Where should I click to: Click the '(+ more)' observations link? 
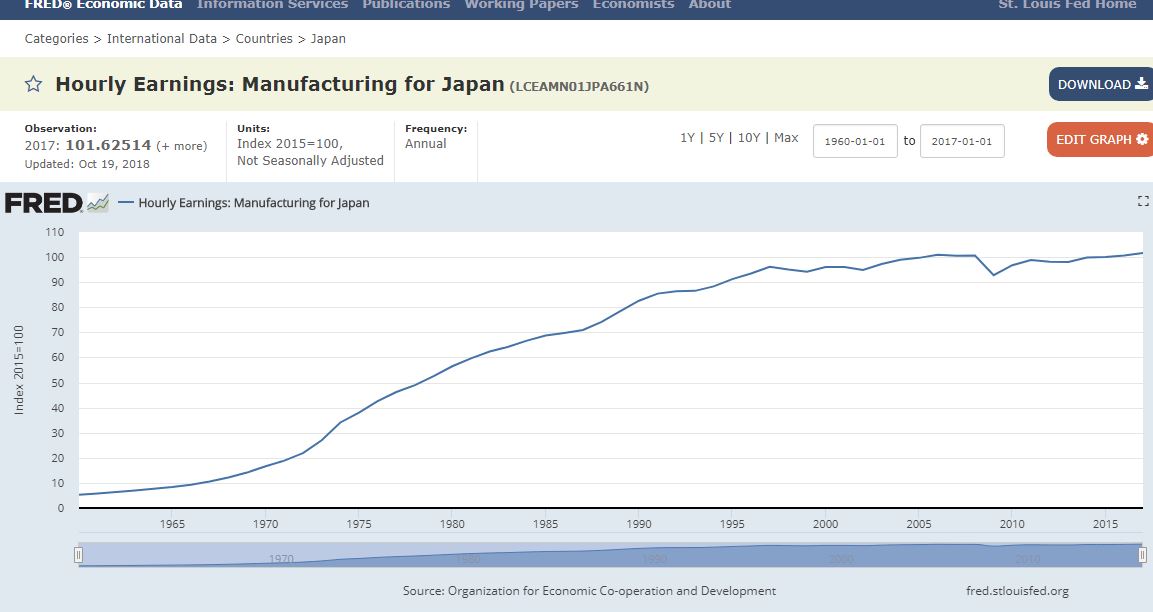click(181, 146)
